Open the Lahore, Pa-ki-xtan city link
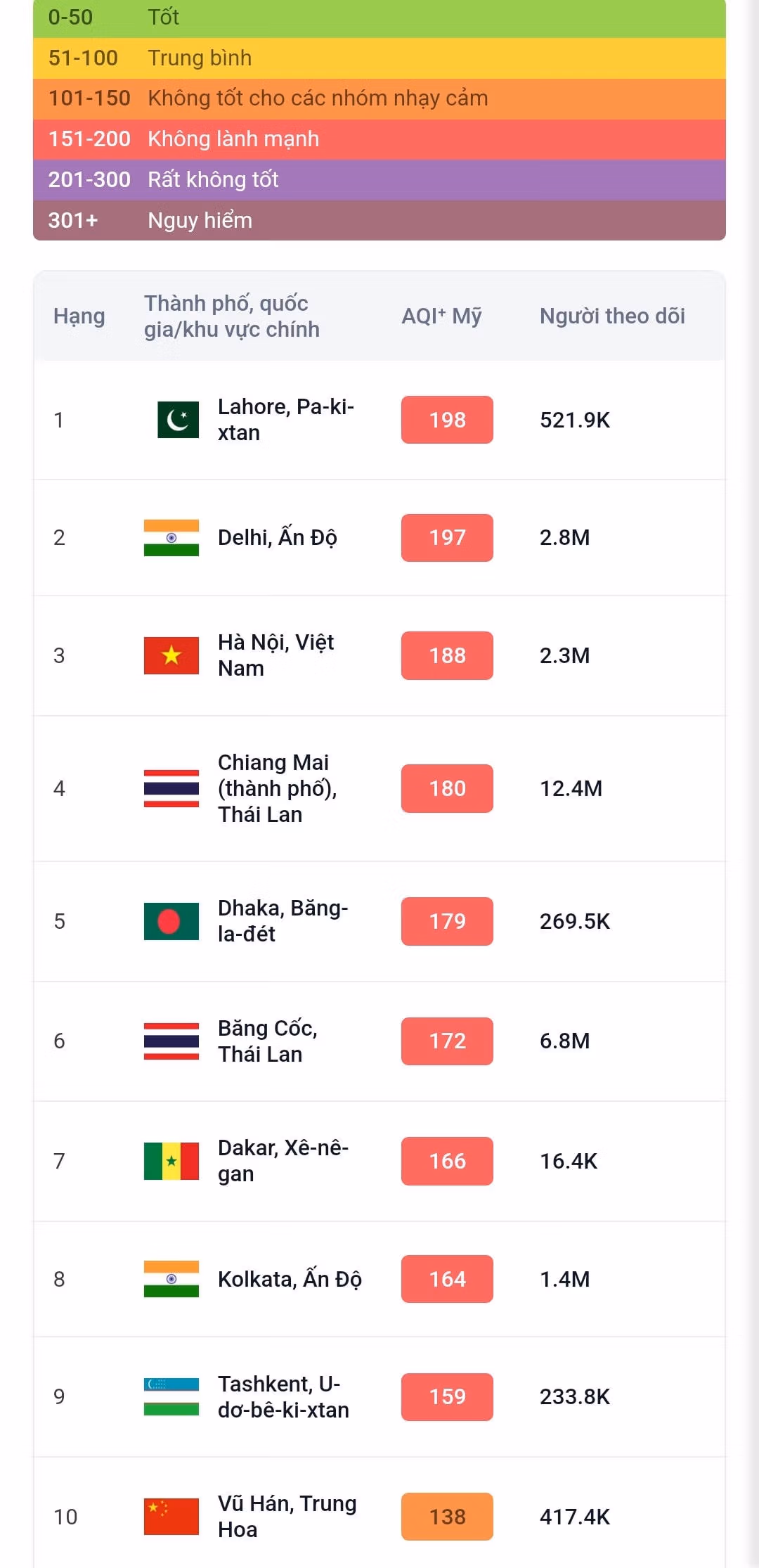759x1568 pixels. pos(285,420)
